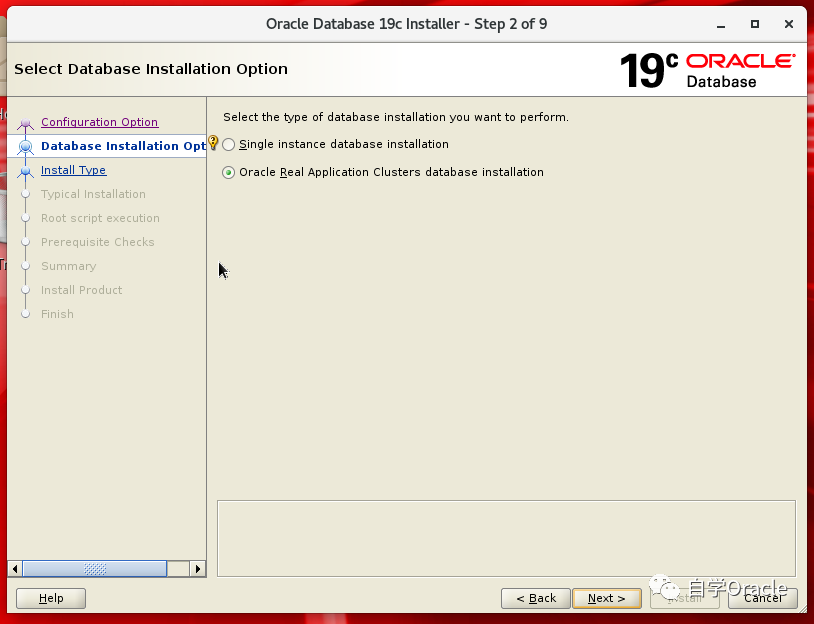
Task: Minimize the Oracle installer window
Action: click(721, 24)
